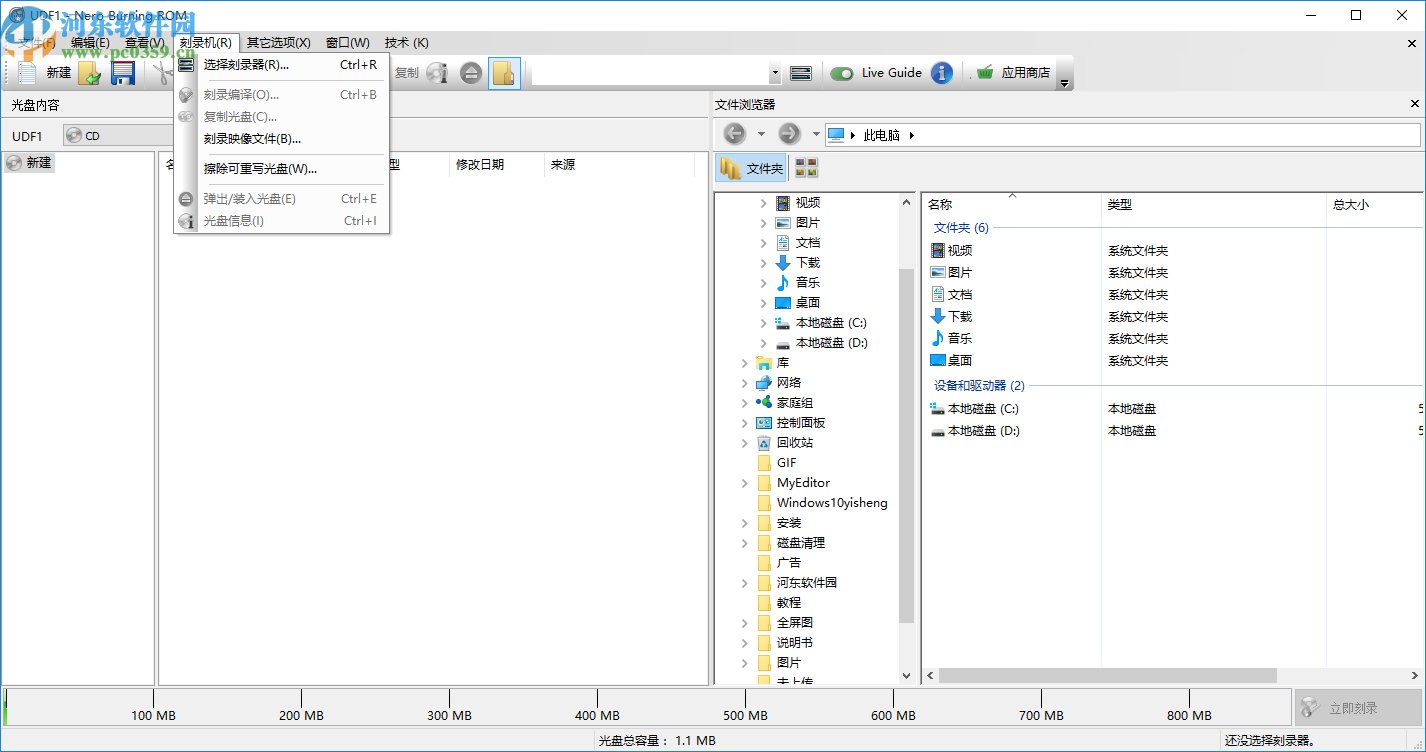Viewport: 1426px width, 752px height.
Task: Go forward in the file browser
Action: 789,134
